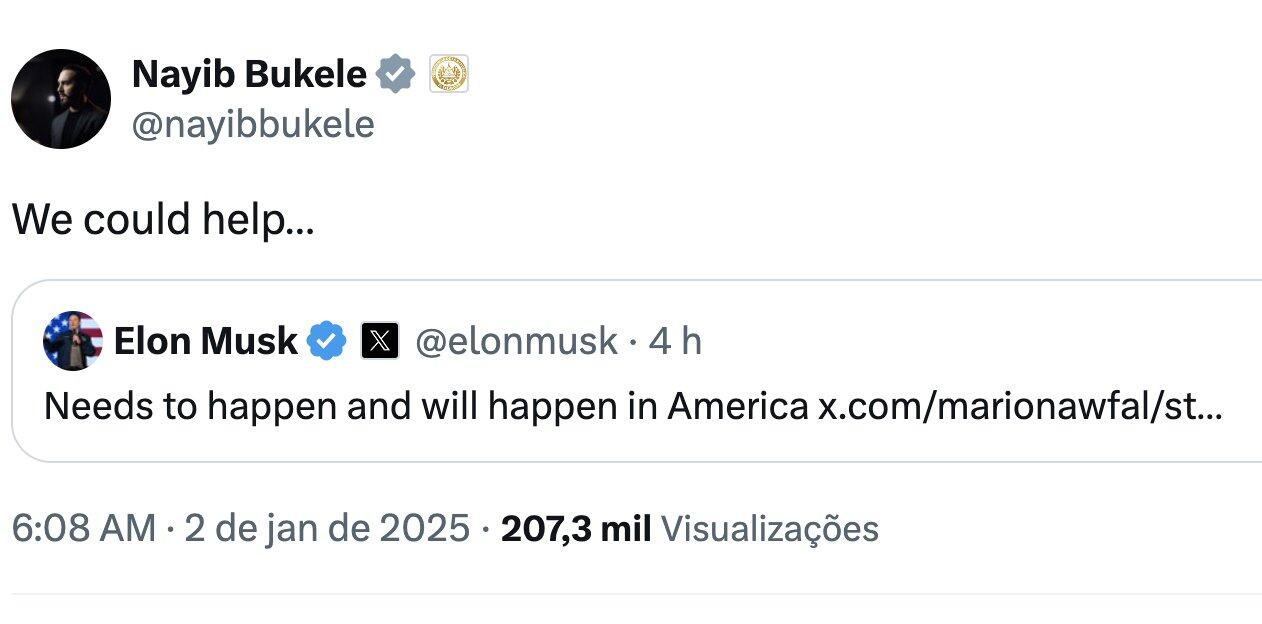Click the Visualizações label
The height and width of the screenshot is (624, 1262).
[770, 528]
